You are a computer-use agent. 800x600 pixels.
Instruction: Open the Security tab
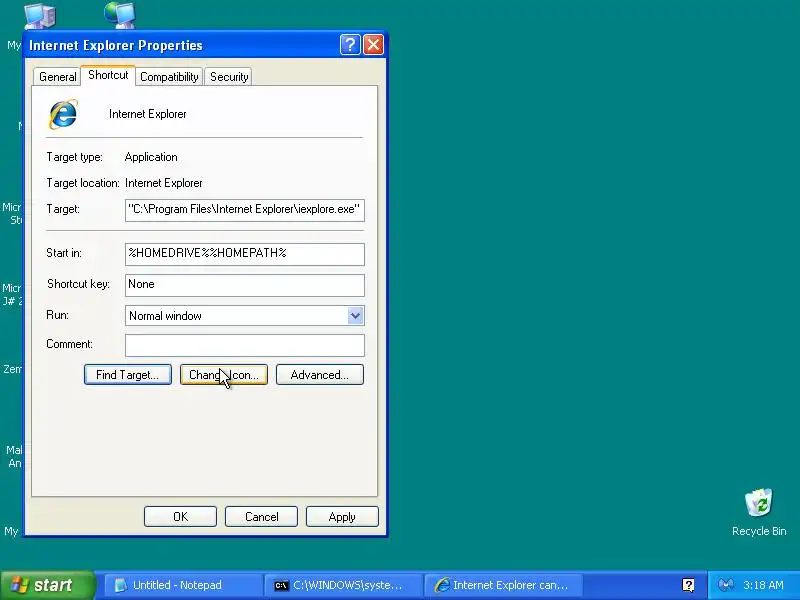click(x=229, y=77)
